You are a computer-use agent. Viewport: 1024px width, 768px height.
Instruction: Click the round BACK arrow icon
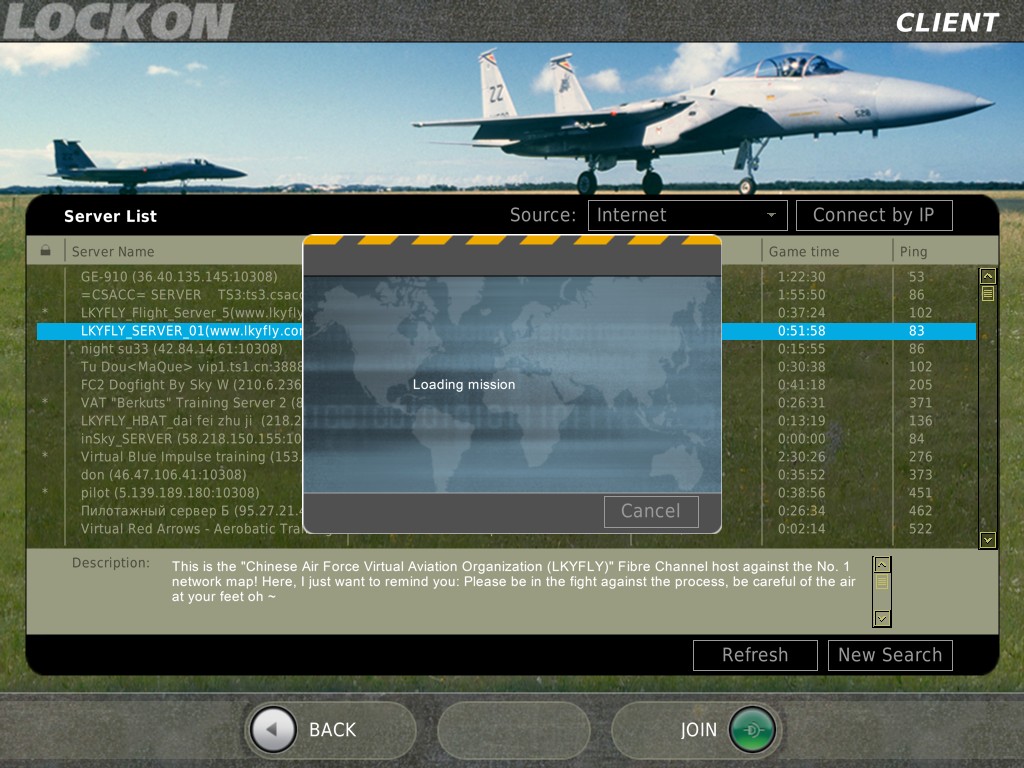273,729
